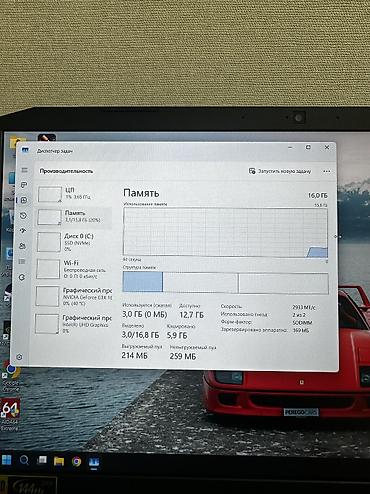Select the Диск 0 (C:) performance entry

(73, 242)
